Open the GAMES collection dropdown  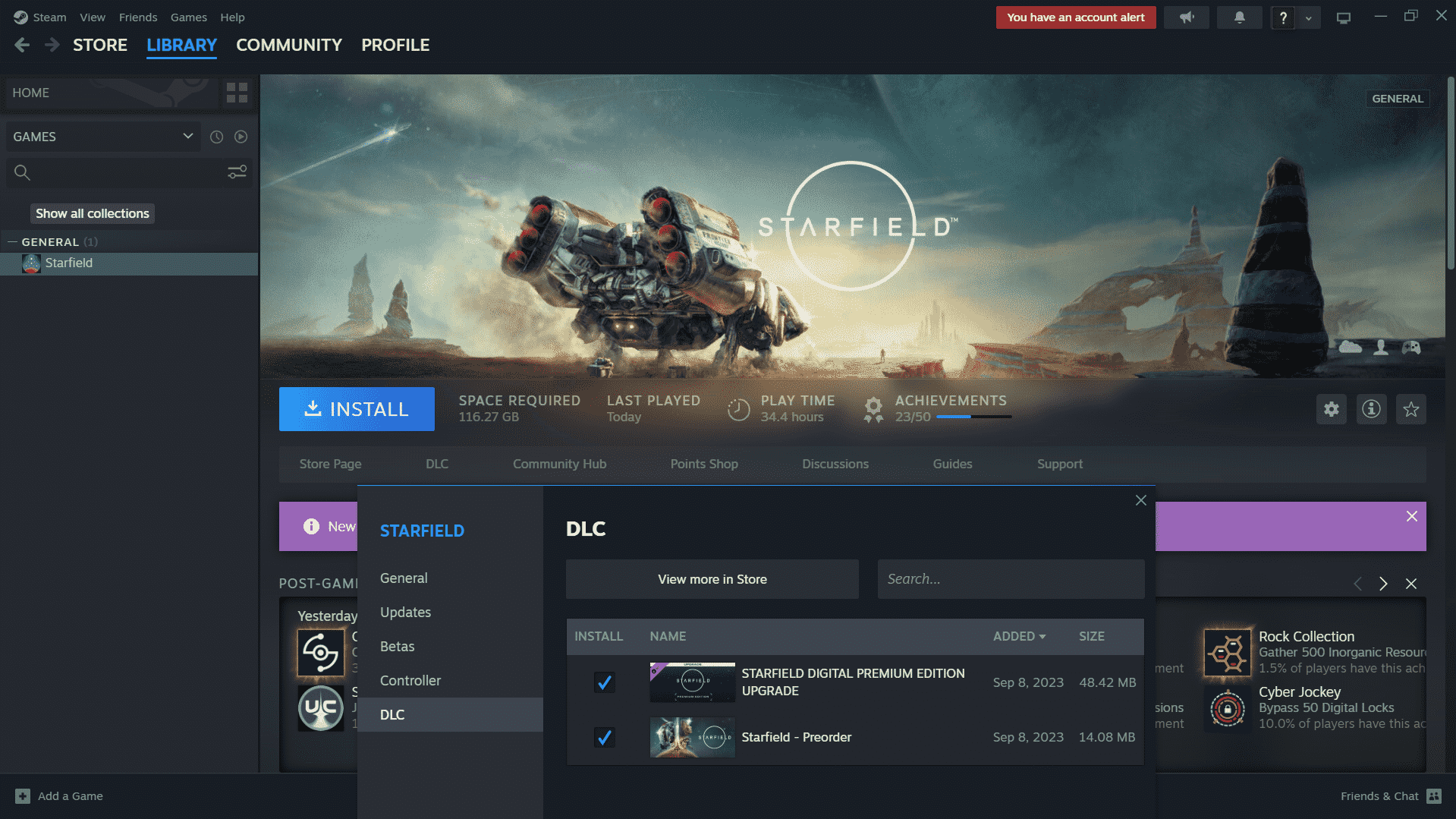[187, 137]
